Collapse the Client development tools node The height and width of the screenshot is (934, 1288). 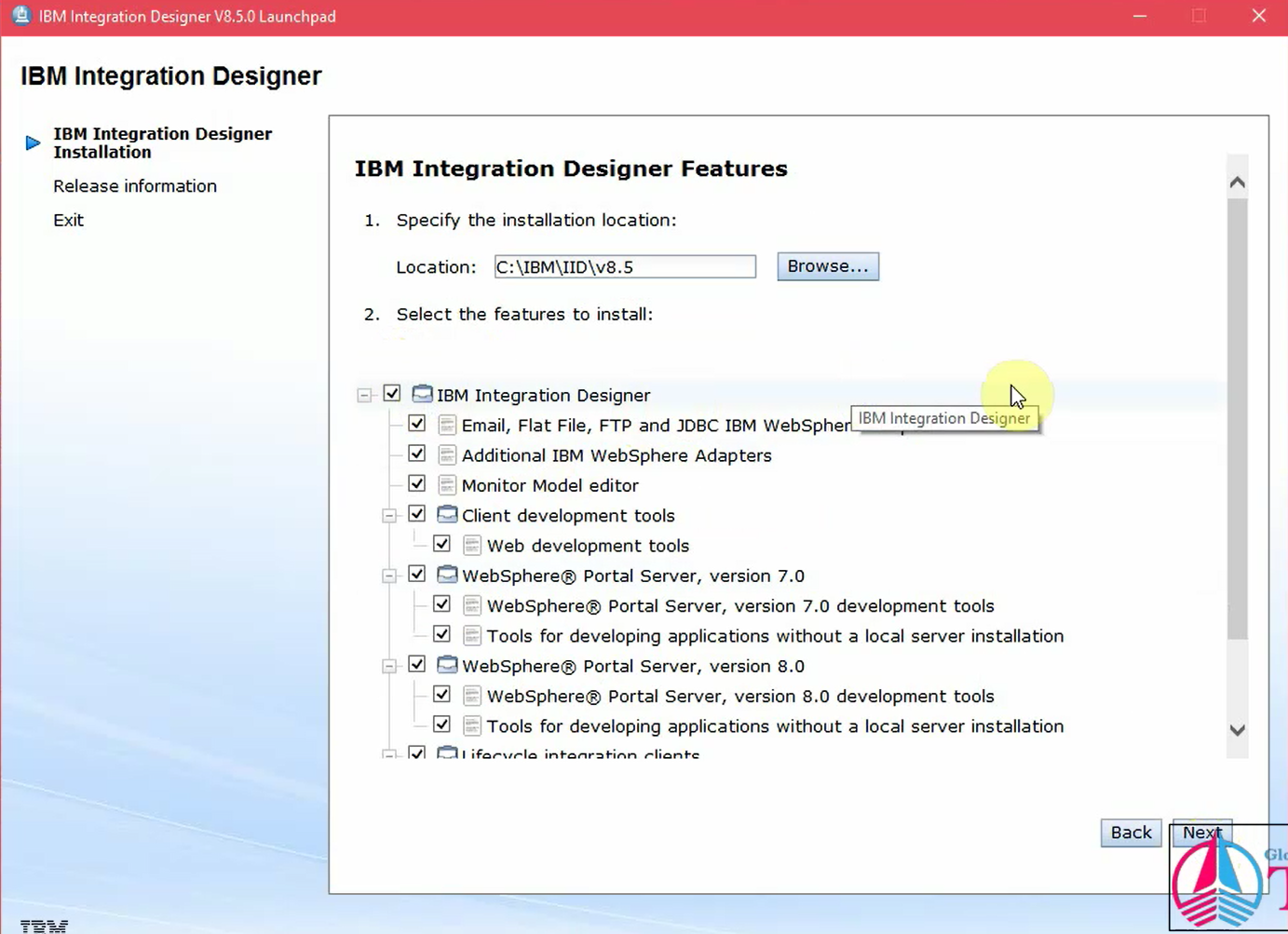click(389, 513)
